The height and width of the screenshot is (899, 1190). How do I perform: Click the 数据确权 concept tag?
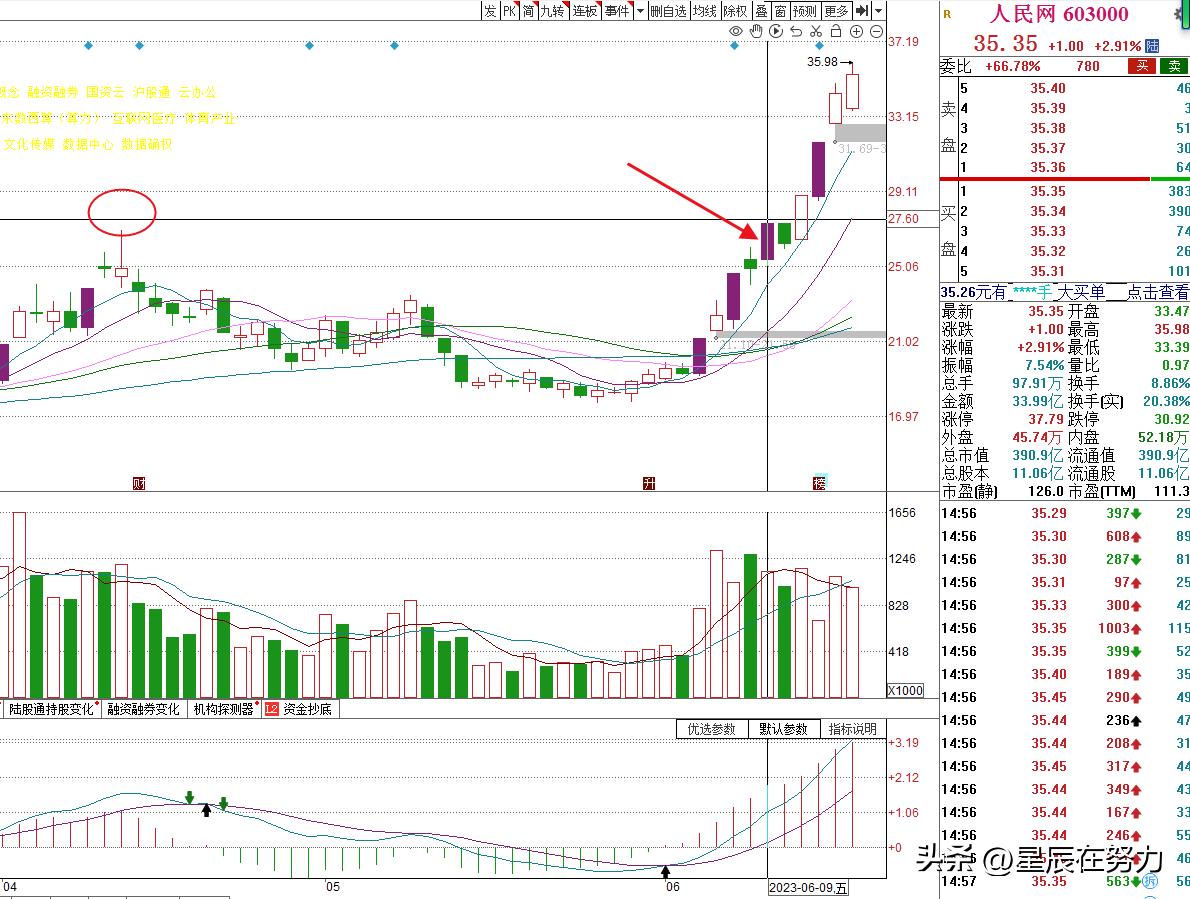[x=147, y=144]
